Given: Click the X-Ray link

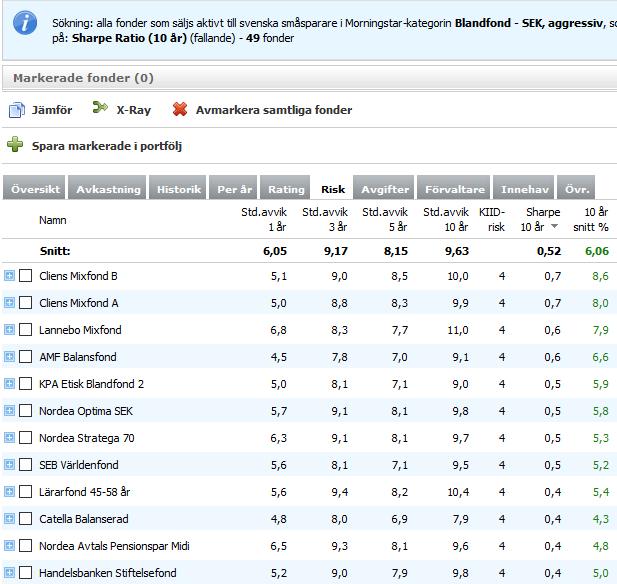Looking at the screenshot, I should (134, 110).
